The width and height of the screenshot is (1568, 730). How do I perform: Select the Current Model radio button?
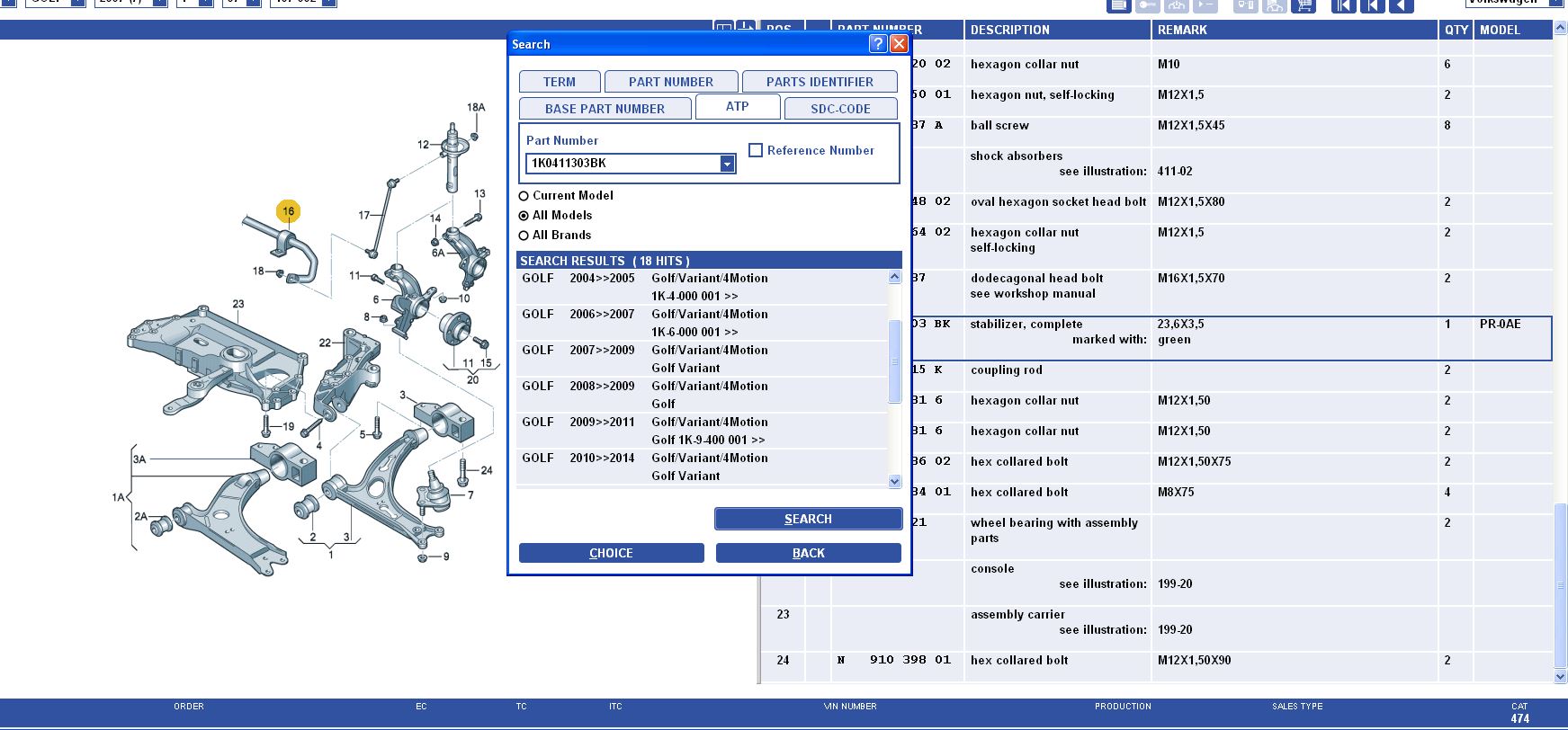pyautogui.click(x=524, y=195)
